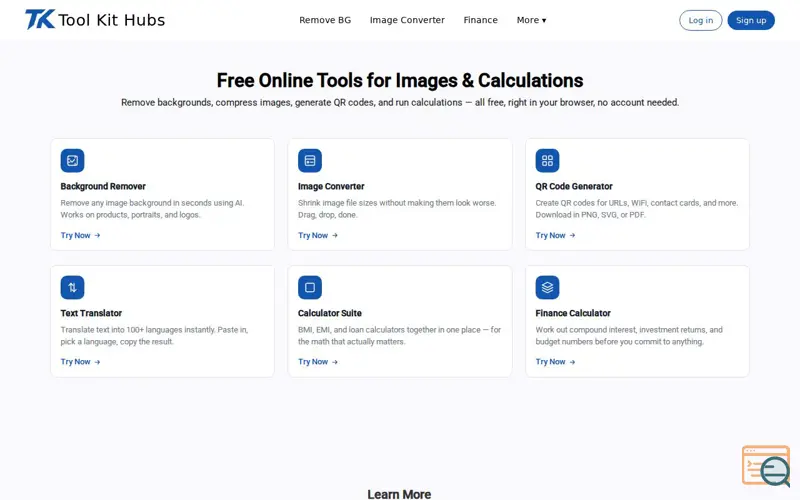This screenshot has width=800, height=500.
Task: Click the Image Converter card icon
Action: (310, 161)
